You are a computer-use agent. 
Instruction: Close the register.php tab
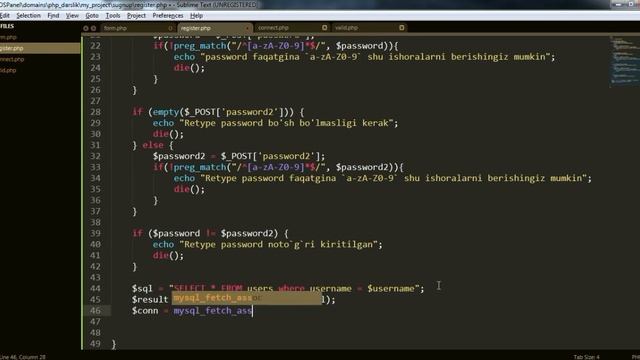pyautogui.click(x=247, y=28)
